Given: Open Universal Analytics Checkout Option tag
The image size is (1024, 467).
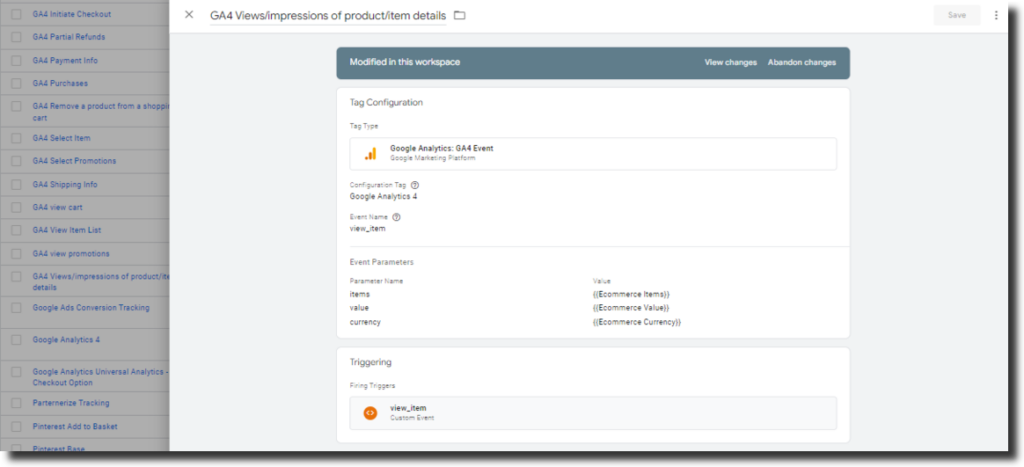Looking at the screenshot, I should point(101,377).
